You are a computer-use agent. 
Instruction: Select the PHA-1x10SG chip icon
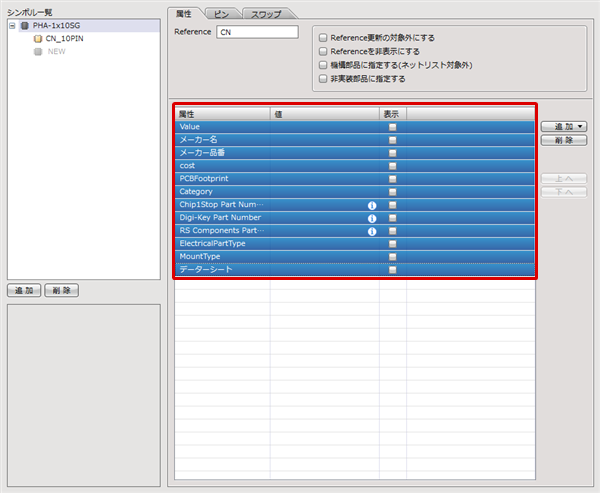click(24, 26)
